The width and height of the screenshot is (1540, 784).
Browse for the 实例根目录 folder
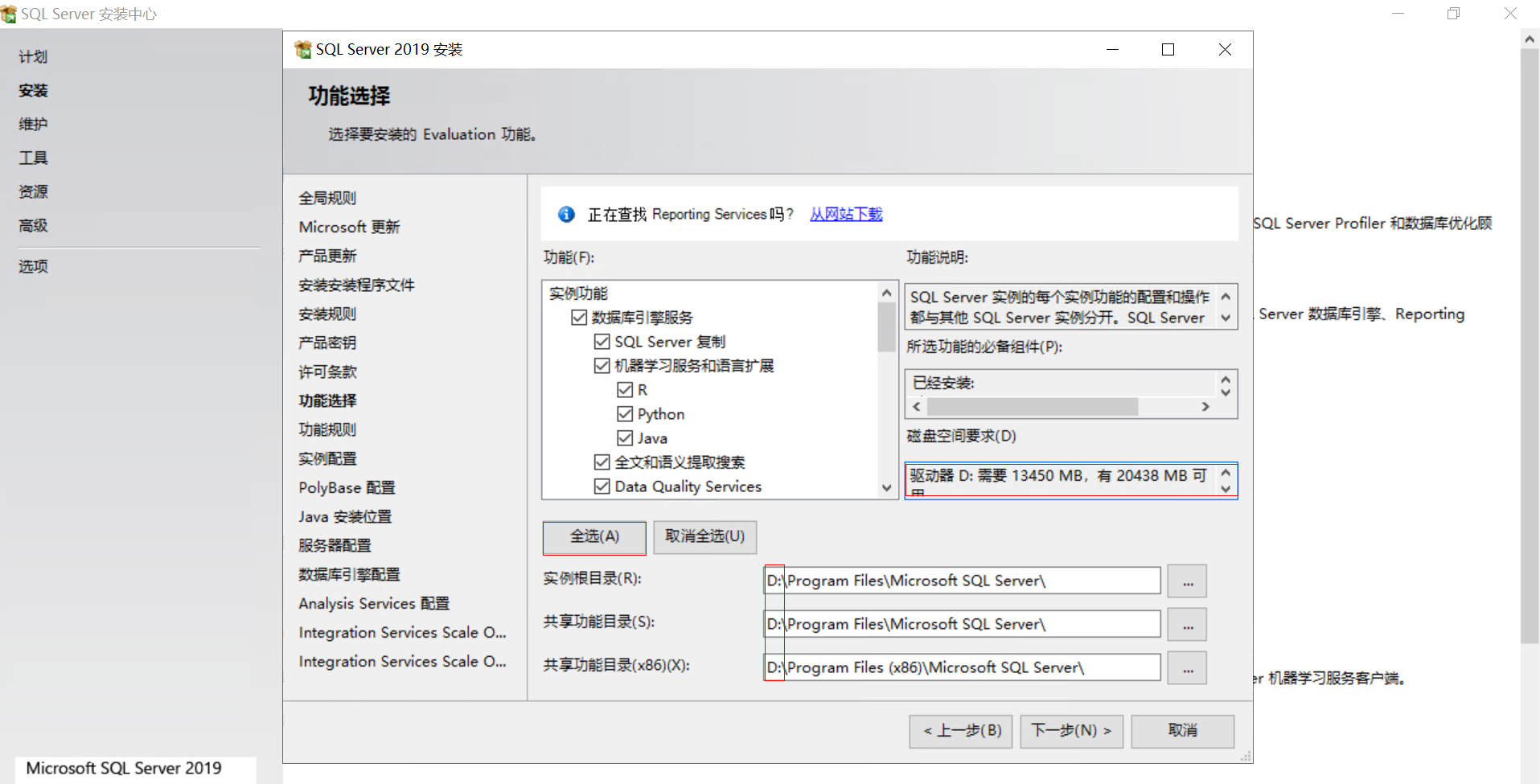pyautogui.click(x=1188, y=581)
